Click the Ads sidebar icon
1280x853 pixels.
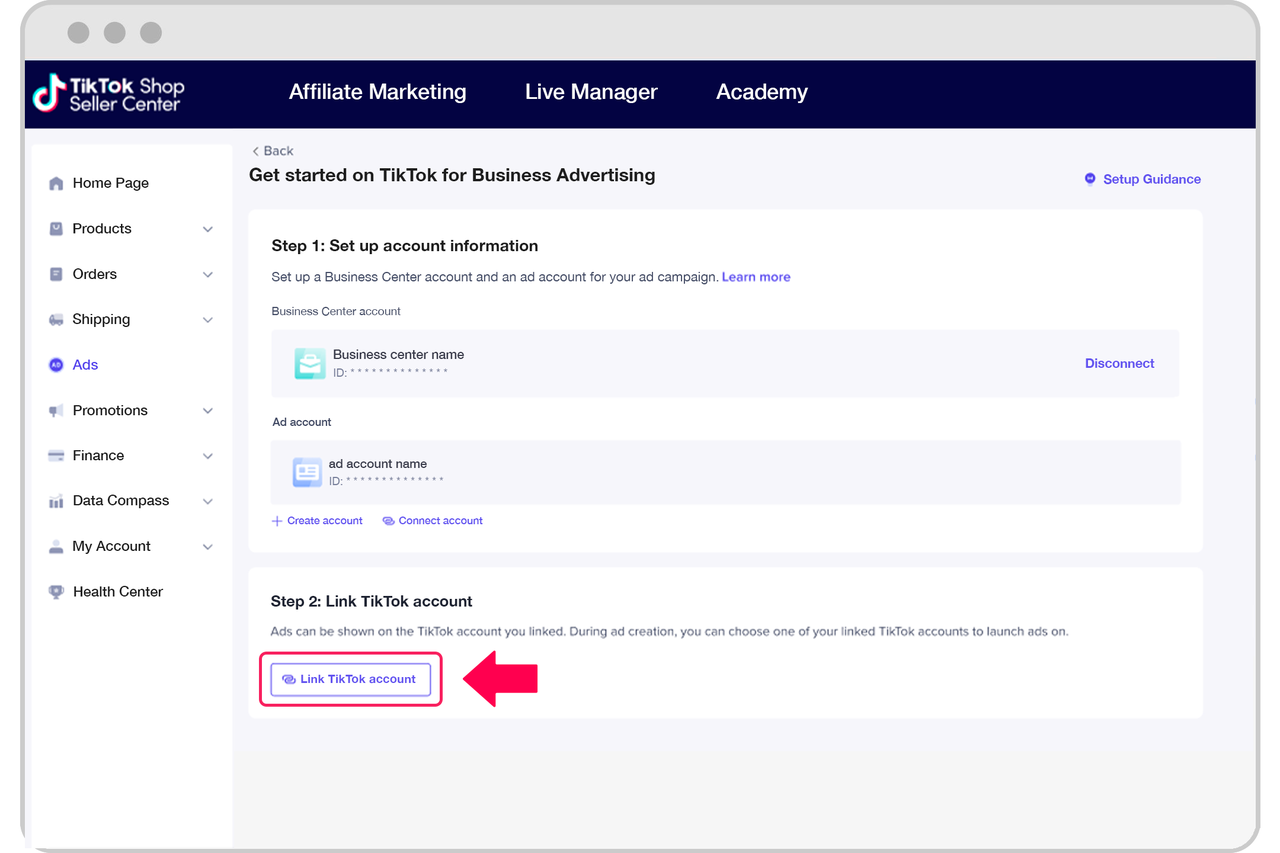(56, 365)
